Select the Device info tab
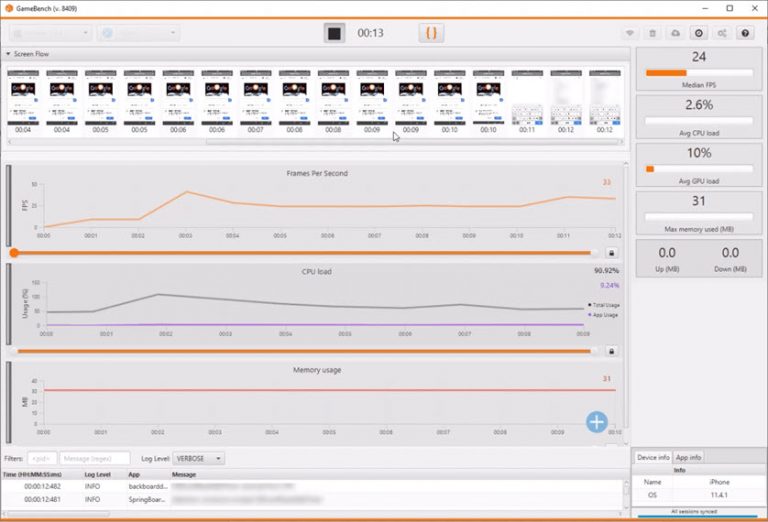The width and height of the screenshot is (768, 522). coord(652,457)
